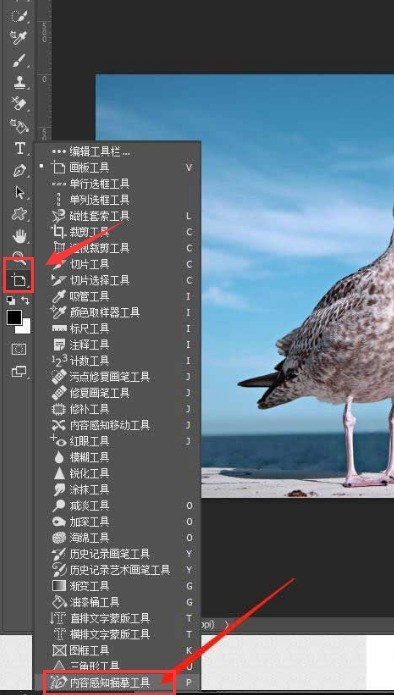This screenshot has width=394, height=695.
Task: Pick 横排文字蒙版工具 in the list
Action: click(x=118, y=634)
